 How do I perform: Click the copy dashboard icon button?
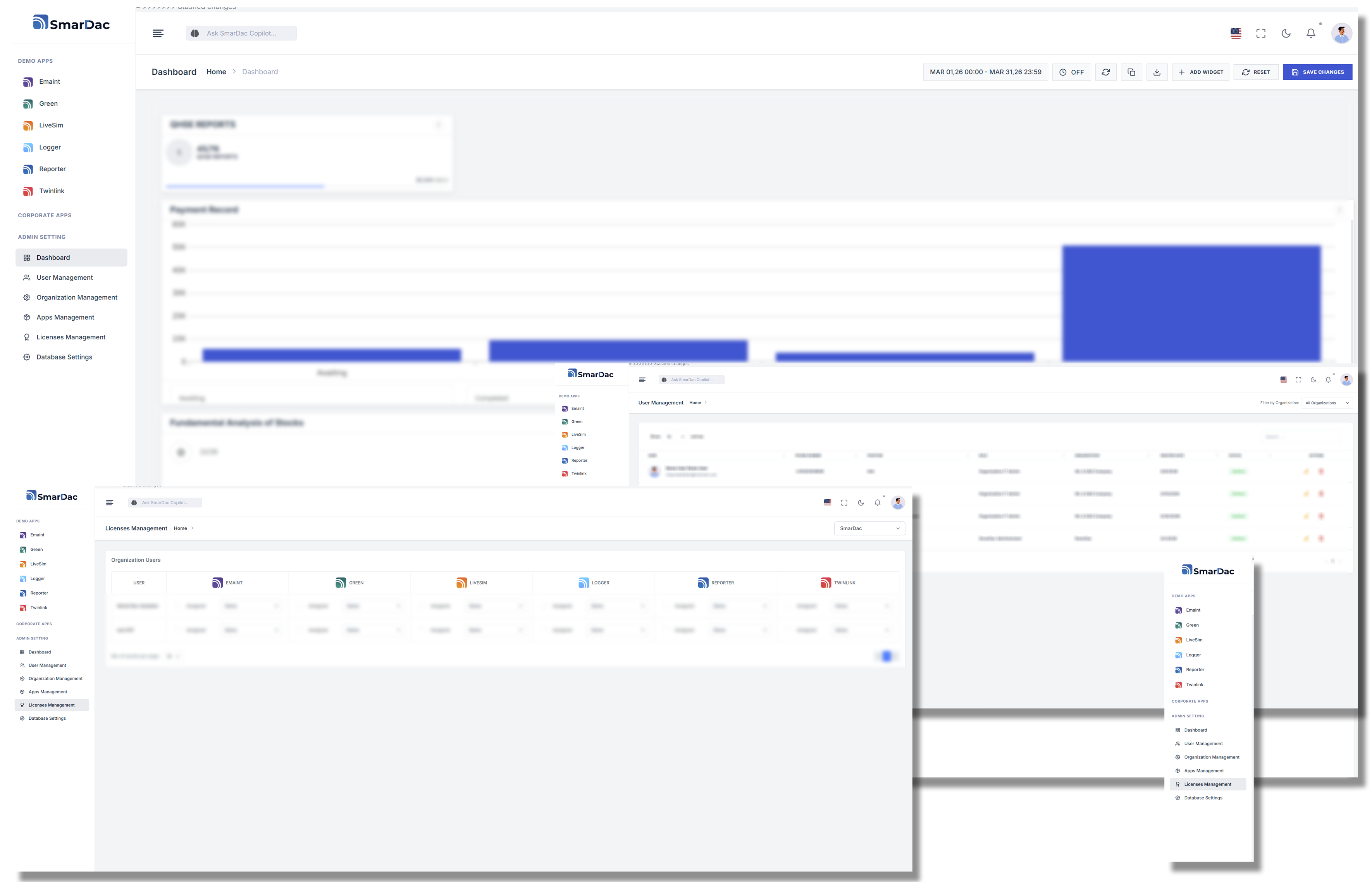tap(1131, 72)
